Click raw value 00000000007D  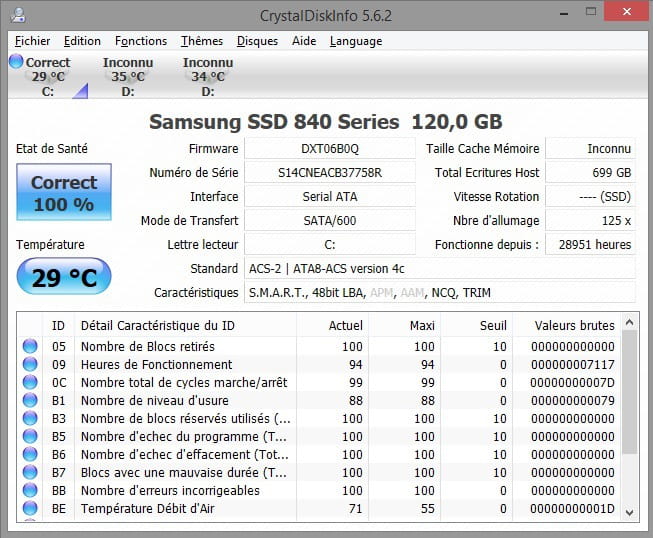pyautogui.click(x=572, y=382)
